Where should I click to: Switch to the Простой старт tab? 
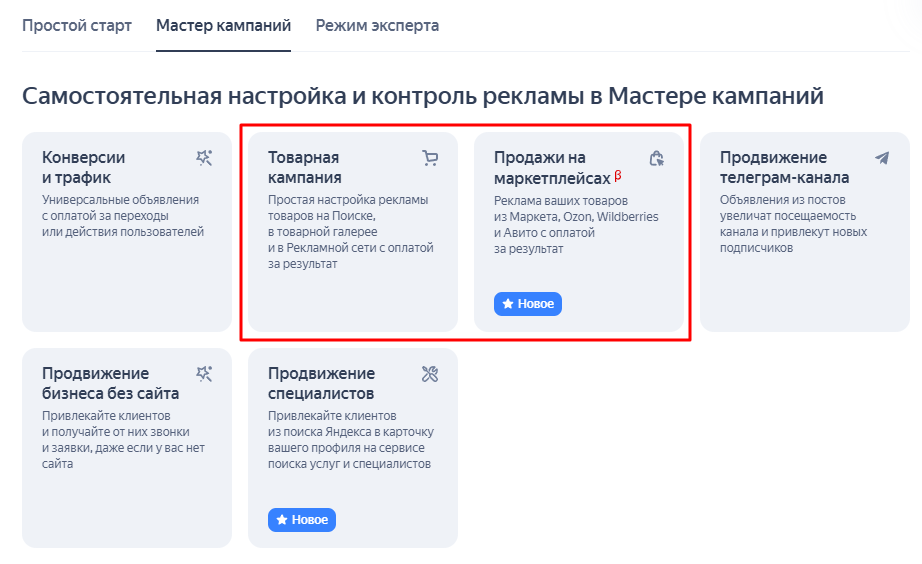point(77,26)
